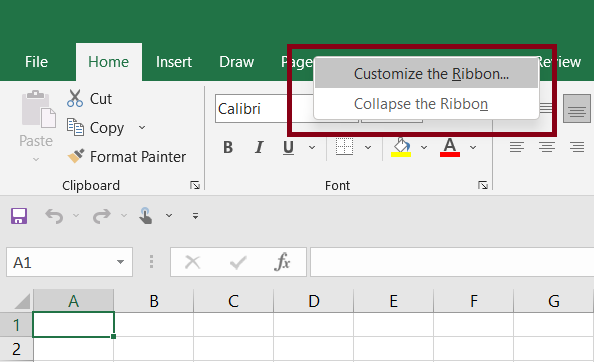
Task: Click the Redo arrow
Action: point(102,216)
